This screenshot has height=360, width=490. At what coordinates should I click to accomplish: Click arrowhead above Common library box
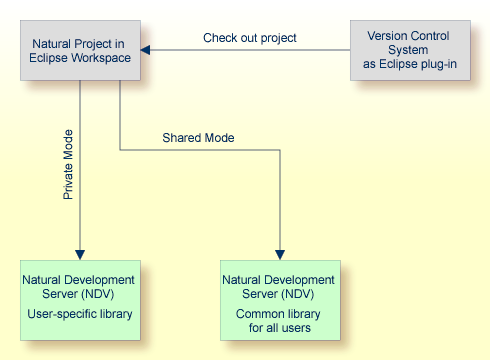(x=280, y=255)
